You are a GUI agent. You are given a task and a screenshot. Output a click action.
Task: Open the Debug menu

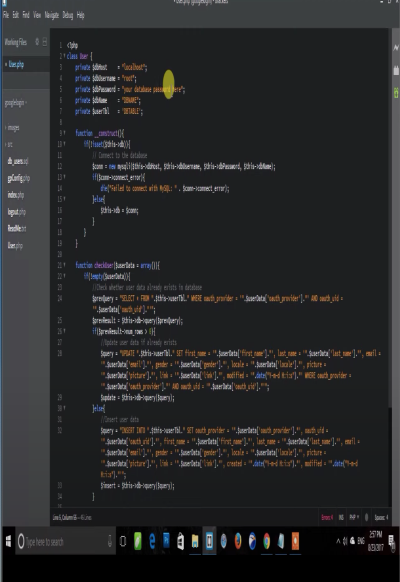coord(68,15)
